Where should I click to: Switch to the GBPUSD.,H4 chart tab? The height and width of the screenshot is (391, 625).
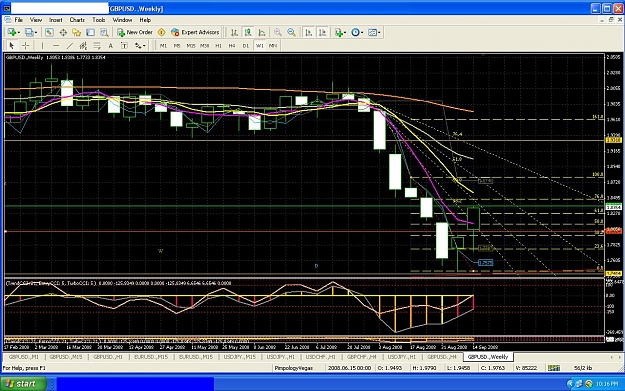click(442, 357)
